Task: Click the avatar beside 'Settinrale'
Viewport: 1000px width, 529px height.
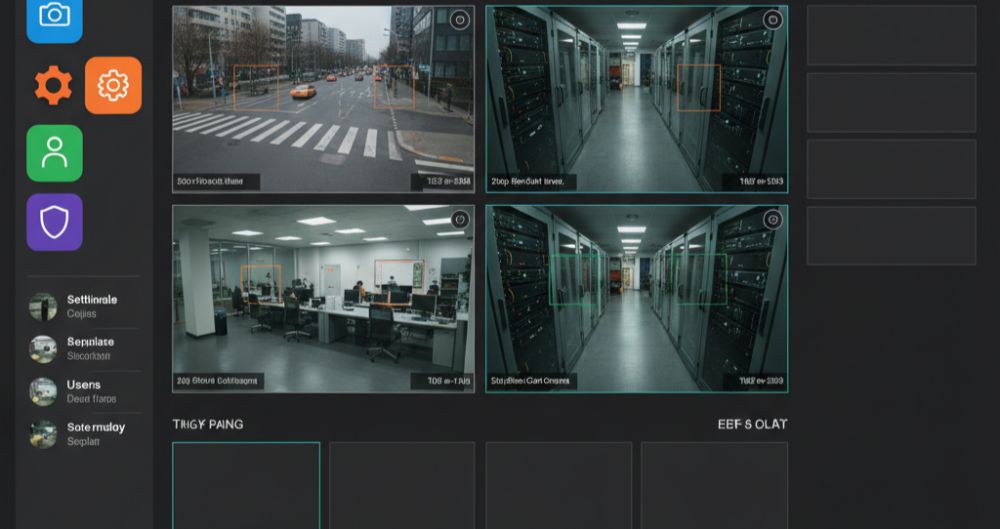Action: tap(43, 306)
